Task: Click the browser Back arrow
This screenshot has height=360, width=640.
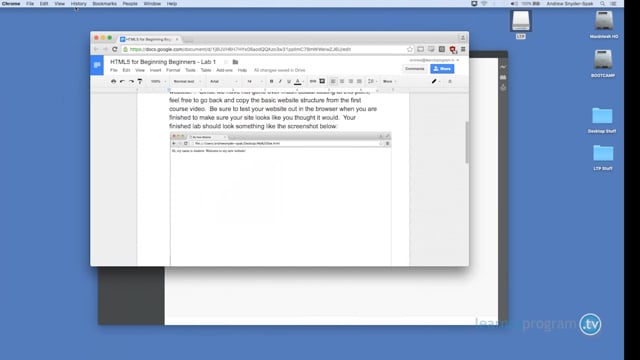Action: click(96, 49)
